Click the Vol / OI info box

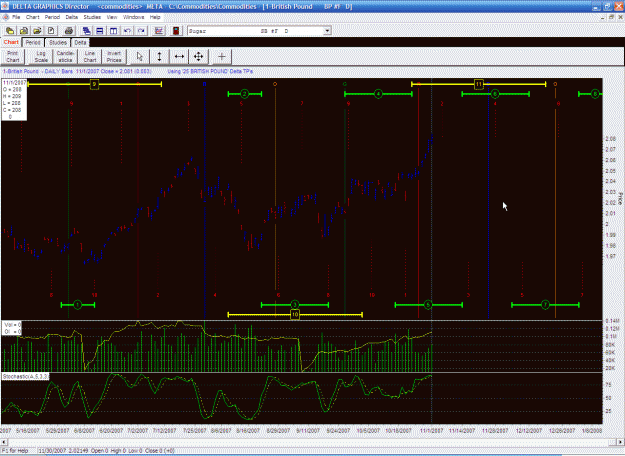click(12, 328)
